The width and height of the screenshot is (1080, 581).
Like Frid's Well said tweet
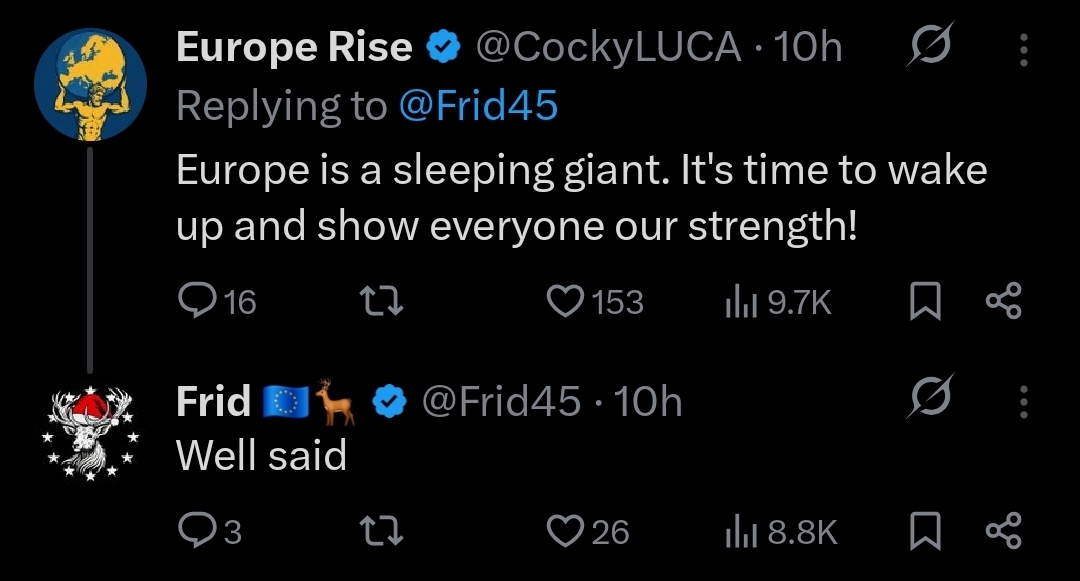pos(588,531)
